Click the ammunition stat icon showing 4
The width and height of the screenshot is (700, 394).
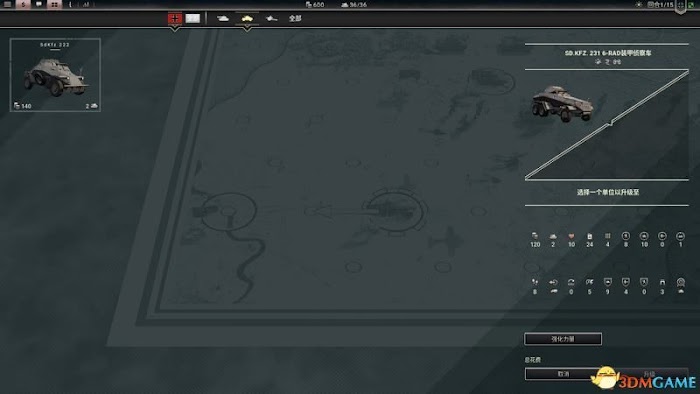pyautogui.click(x=608, y=236)
